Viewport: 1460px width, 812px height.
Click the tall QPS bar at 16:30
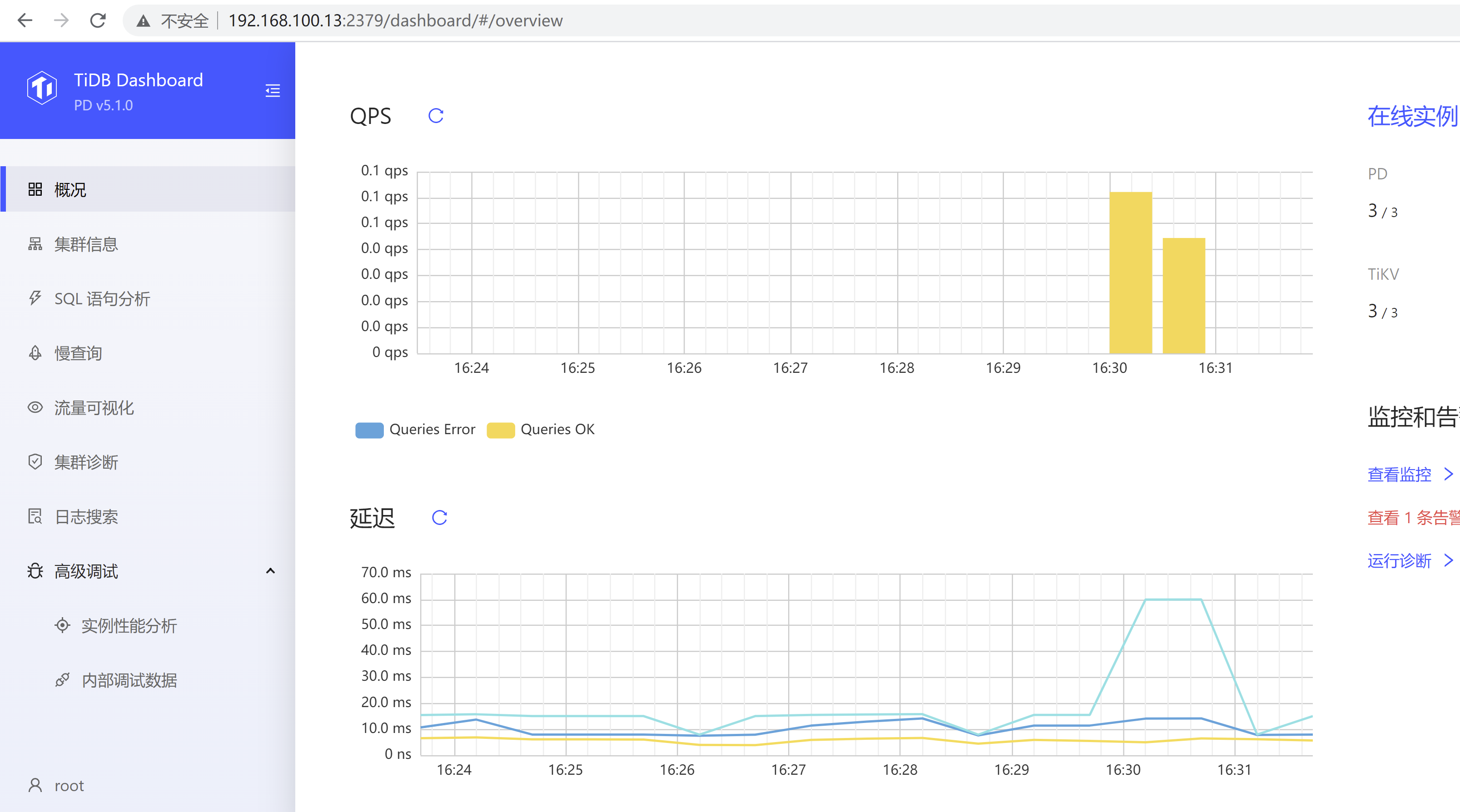click(x=1131, y=272)
